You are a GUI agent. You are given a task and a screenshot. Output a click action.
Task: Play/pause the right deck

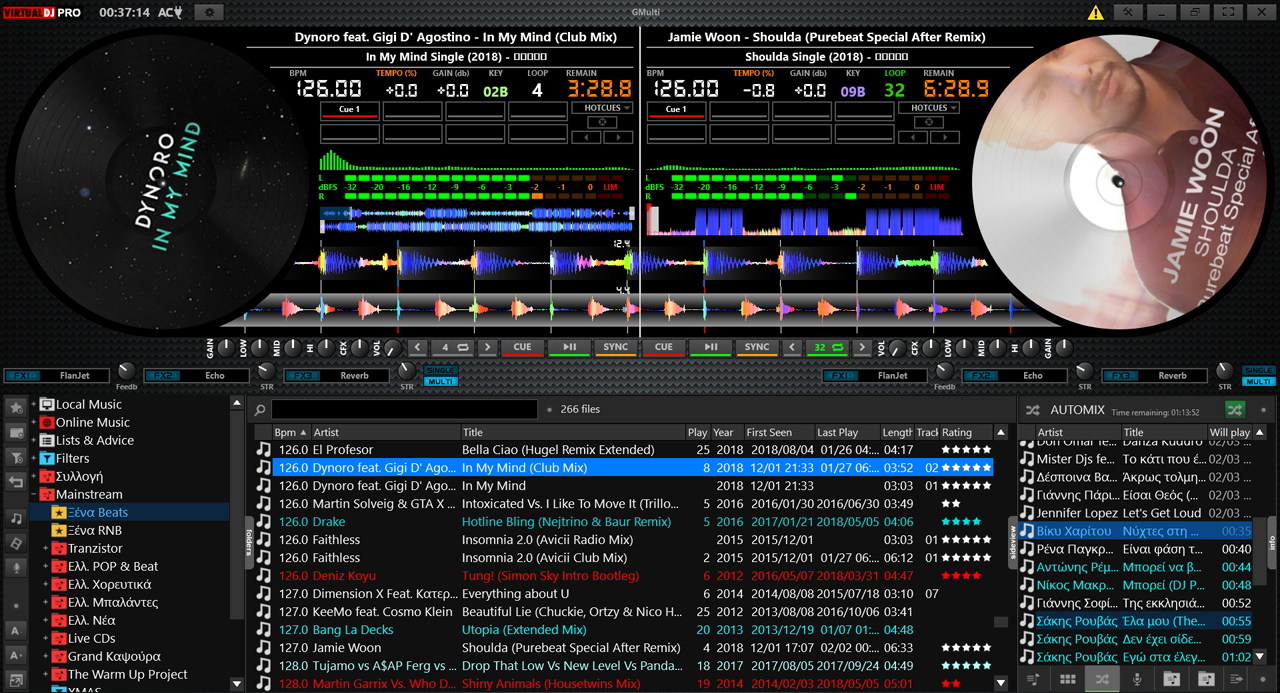[x=710, y=348]
